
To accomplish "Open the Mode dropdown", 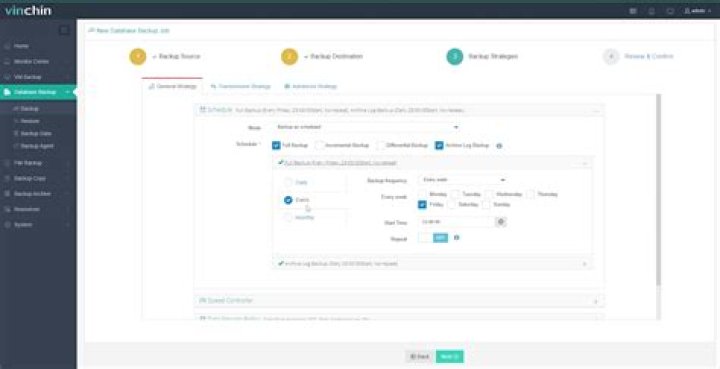I will tap(367, 127).
